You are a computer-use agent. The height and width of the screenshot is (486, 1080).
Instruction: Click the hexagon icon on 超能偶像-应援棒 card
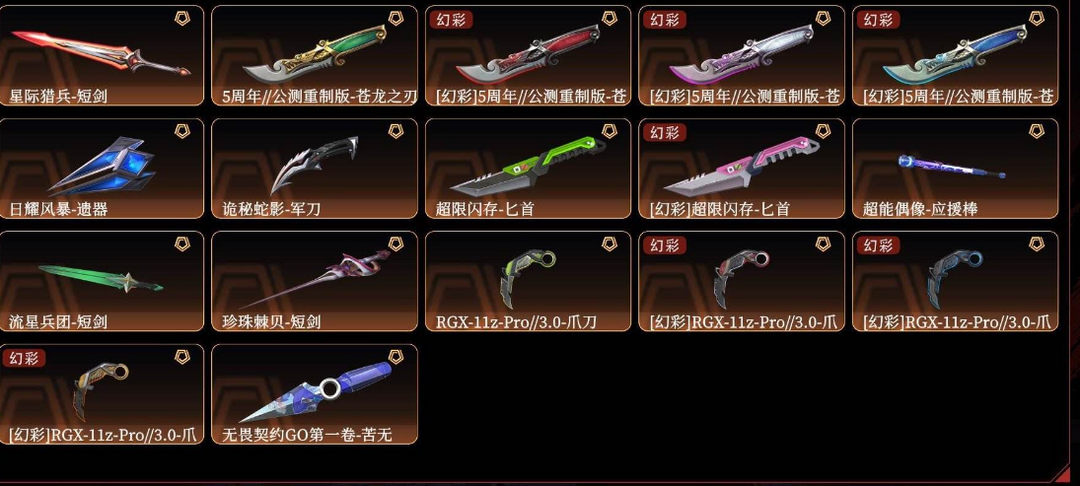coord(1037,131)
